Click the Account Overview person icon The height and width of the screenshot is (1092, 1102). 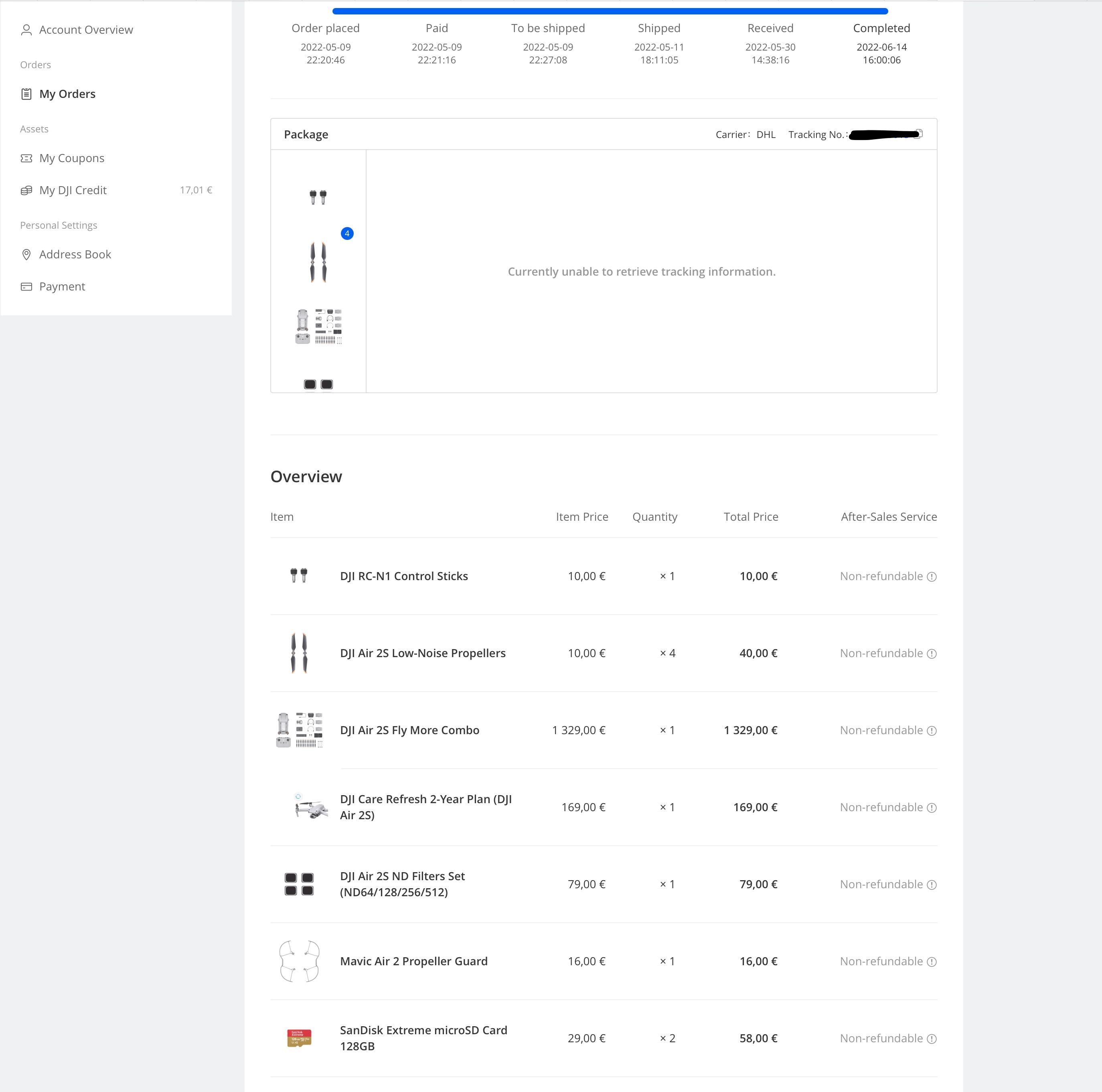coord(26,30)
